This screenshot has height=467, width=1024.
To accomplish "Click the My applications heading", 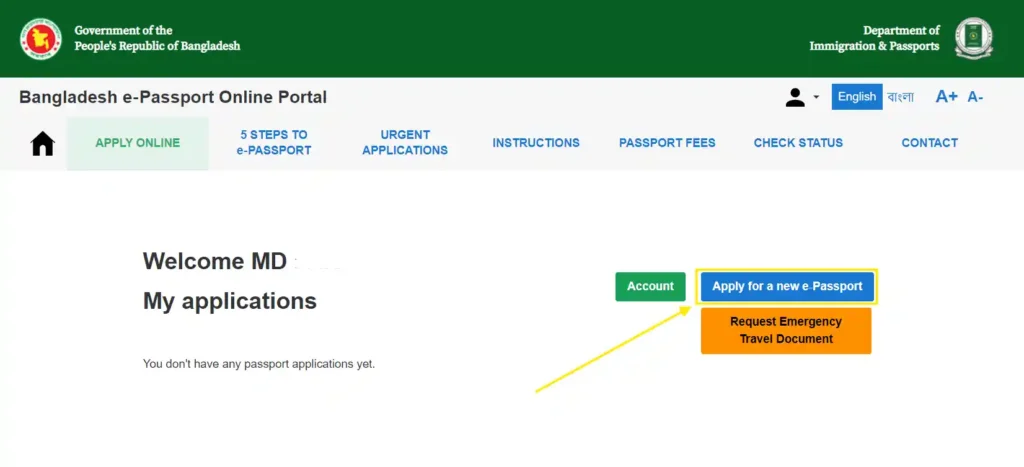I will (x=230, y=301).
